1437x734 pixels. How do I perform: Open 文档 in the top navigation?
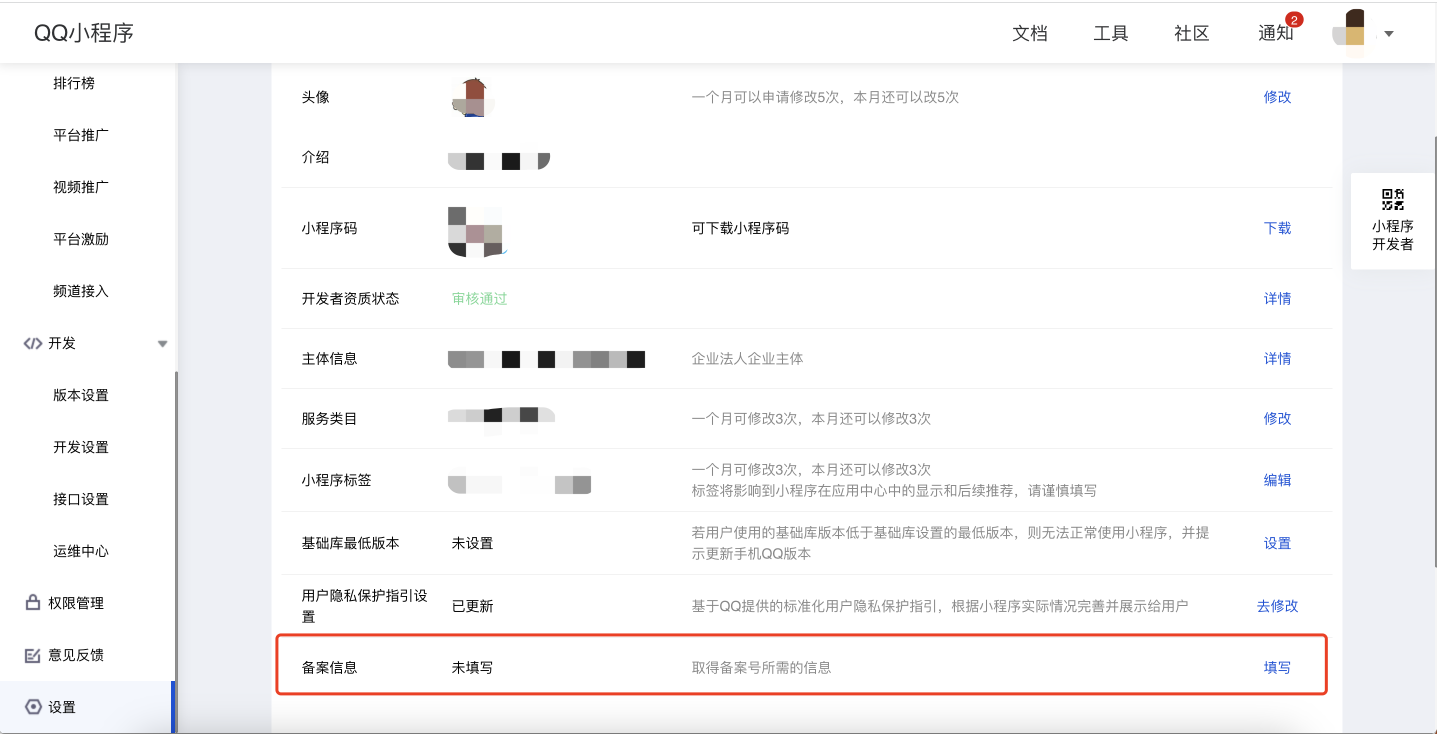(1030, 33)
